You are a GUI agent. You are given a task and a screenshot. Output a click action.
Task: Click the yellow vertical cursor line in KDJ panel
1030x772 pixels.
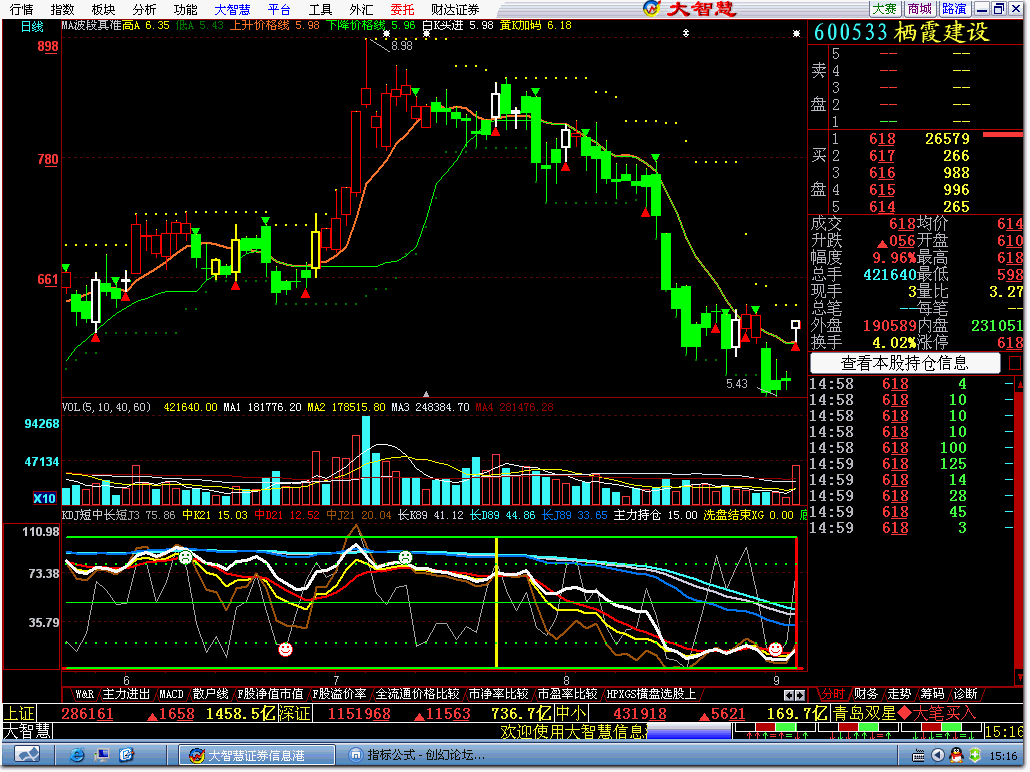coord(497,602)
